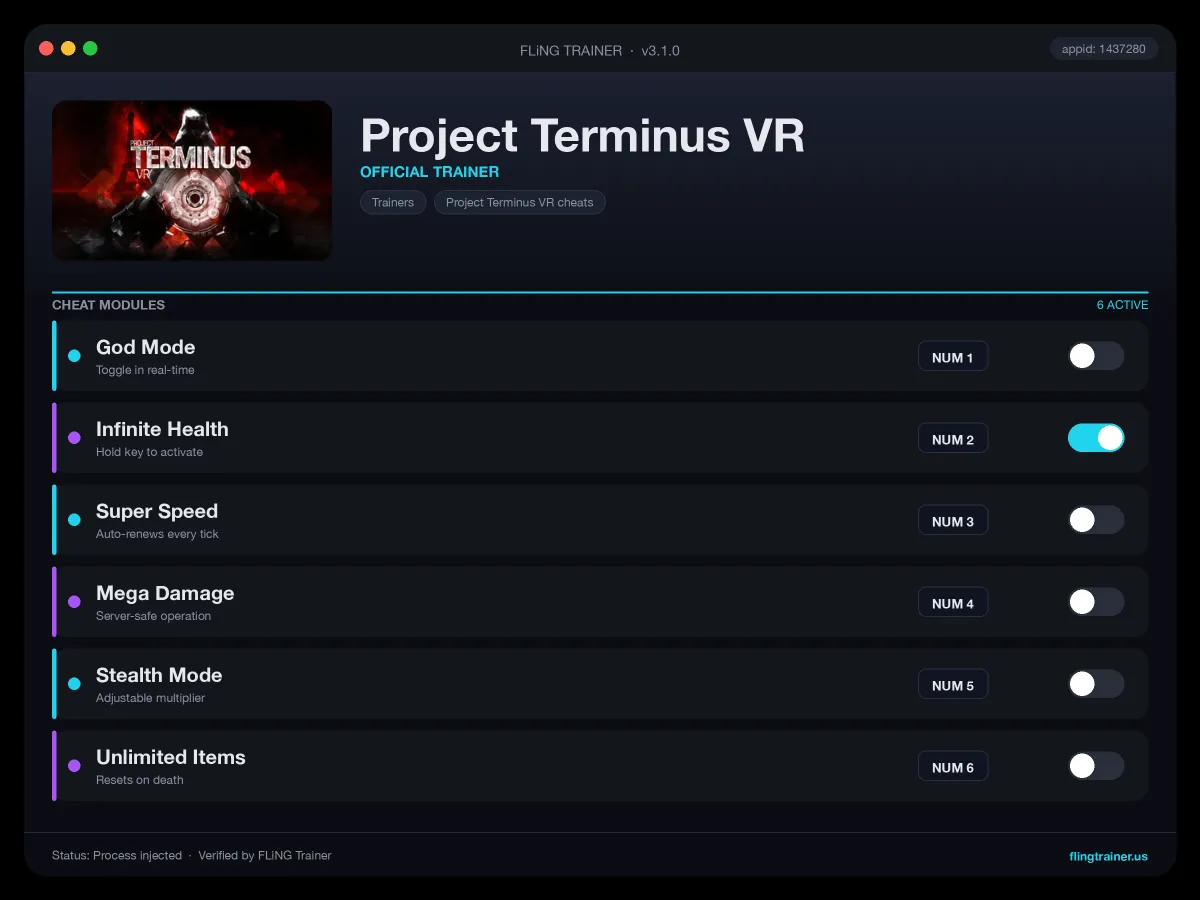Click the purple dot beside Unlimited Items
1200x900 pixels.
pyautogui.click(x=74, y=766)
